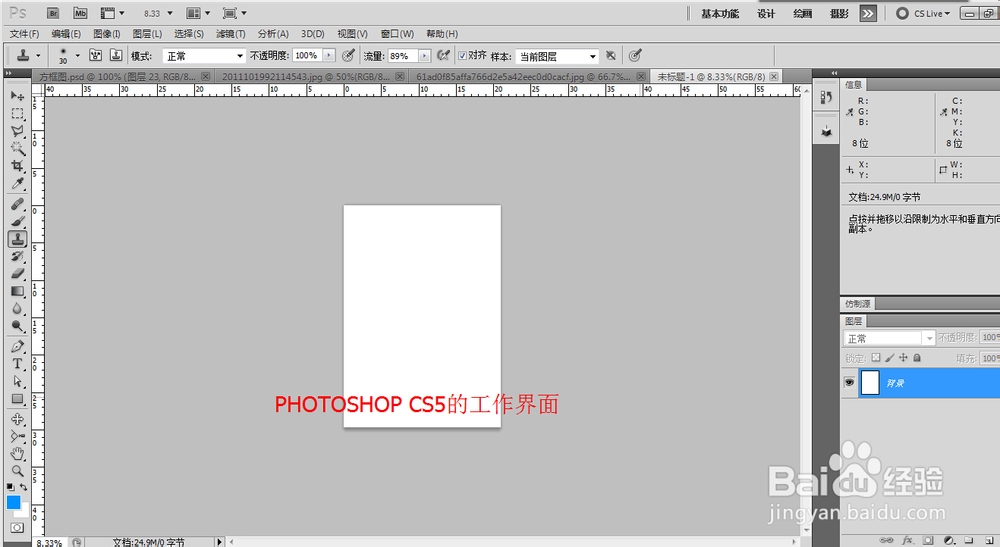Open the 图像(I) menu
The width and height of the screenshot is (1000, 547).
[107, 34]
